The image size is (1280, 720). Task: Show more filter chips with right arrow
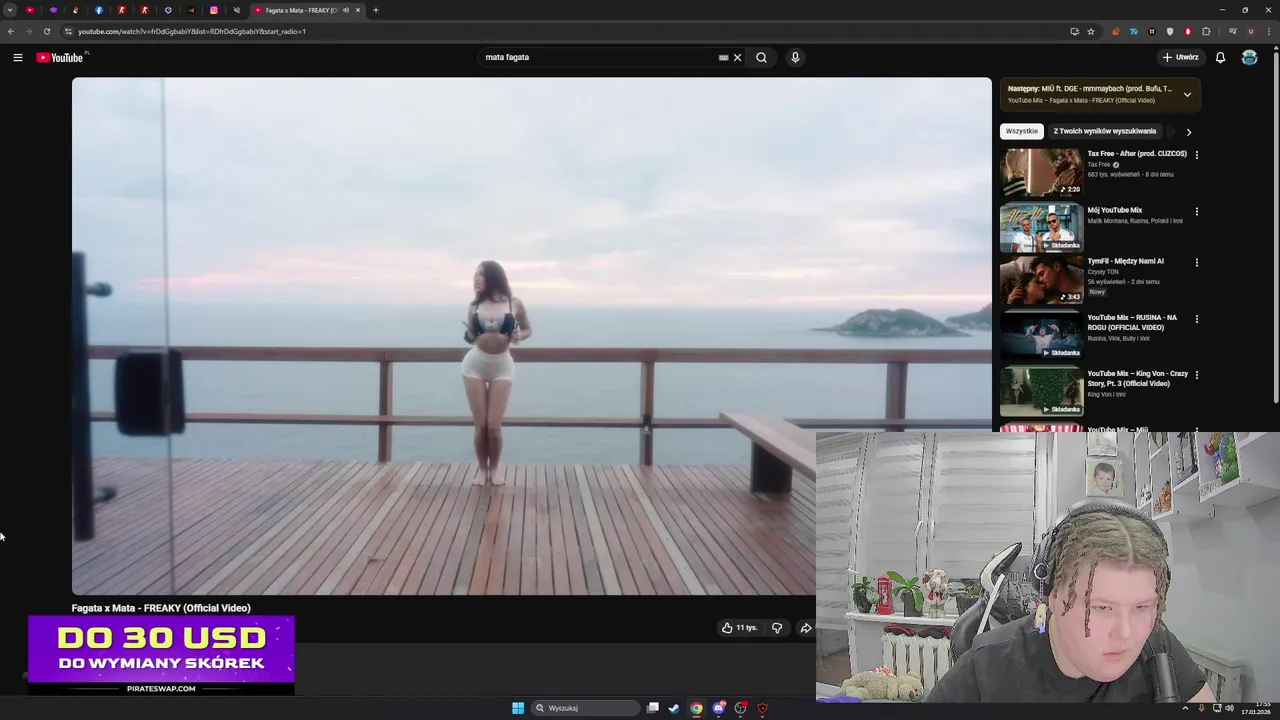(x=1188, y=132)
